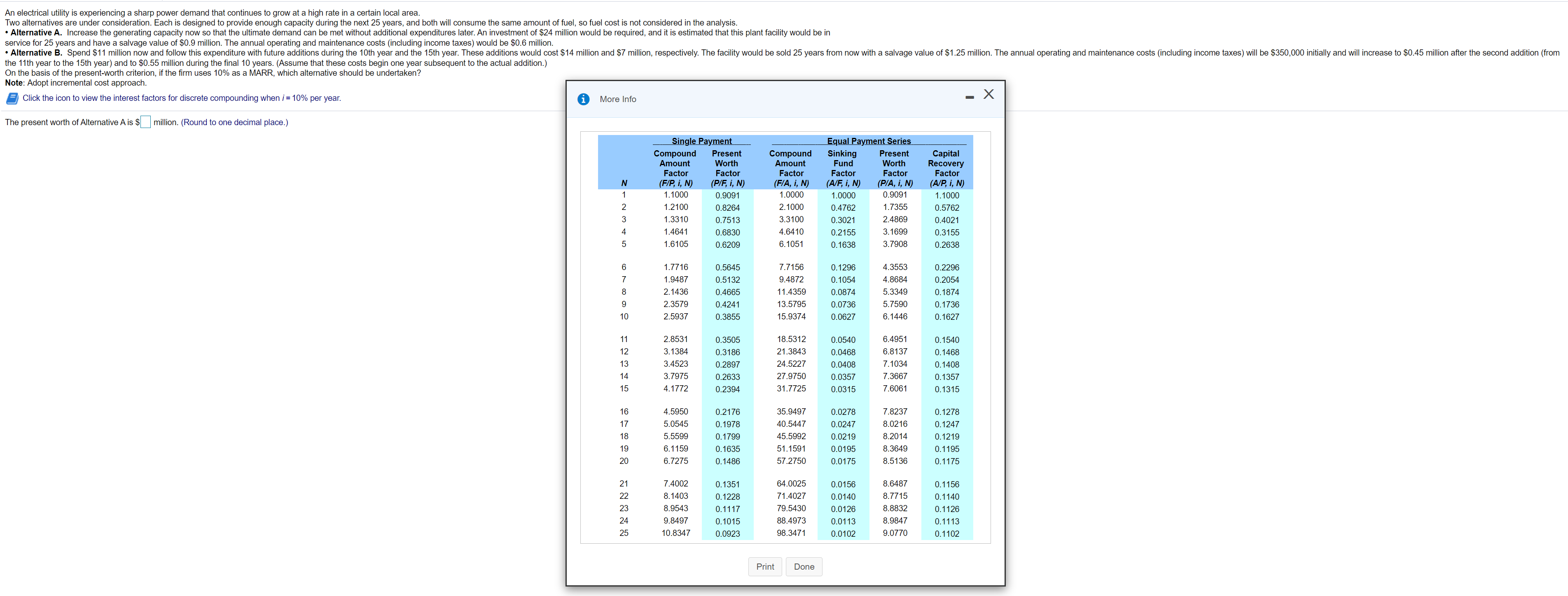The width and height of the screenshot is (1568, 596).
Task: Click the Alternative A present worth input box
Action: [145, 122]
